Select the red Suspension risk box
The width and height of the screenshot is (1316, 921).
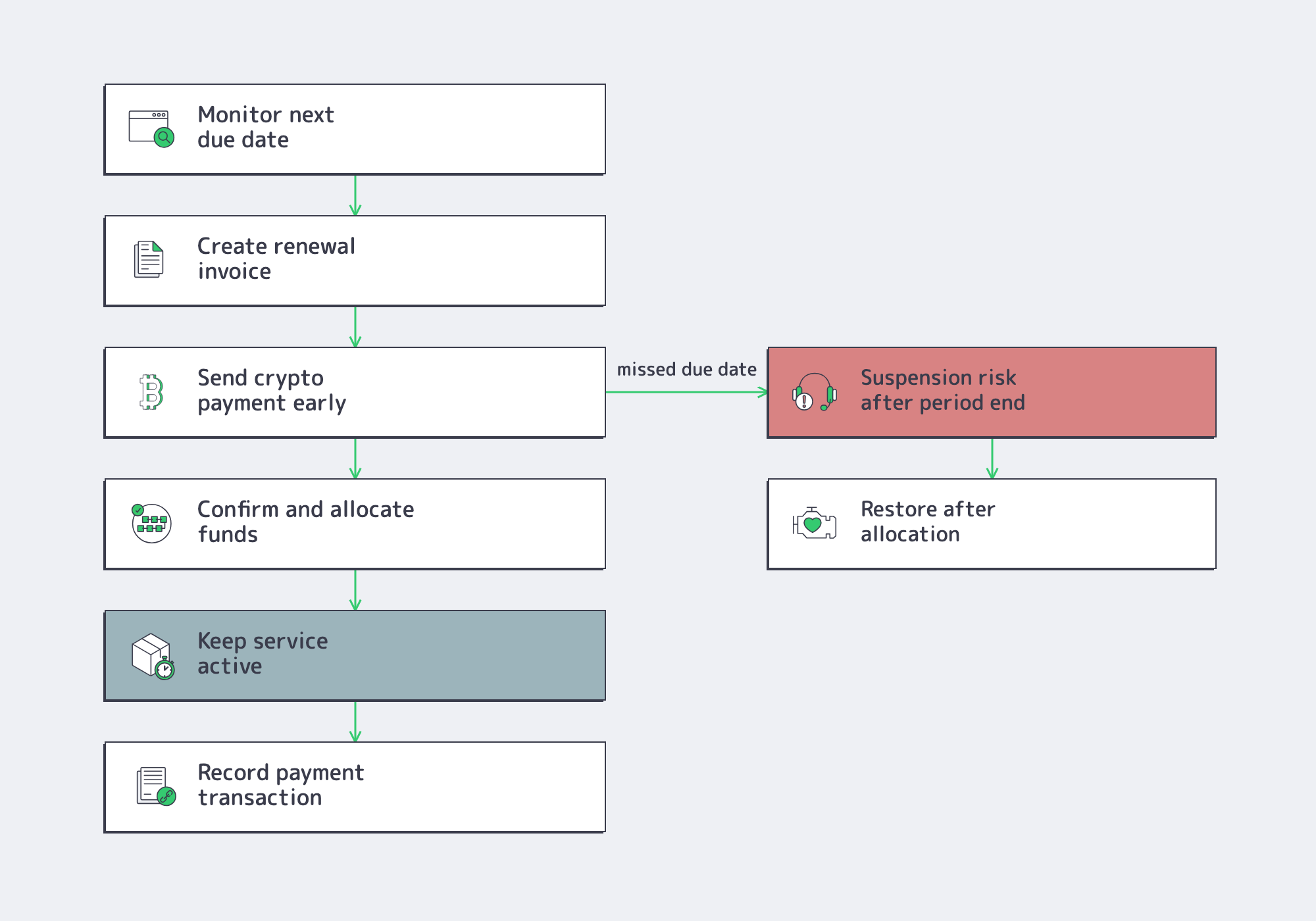(992, 392)
